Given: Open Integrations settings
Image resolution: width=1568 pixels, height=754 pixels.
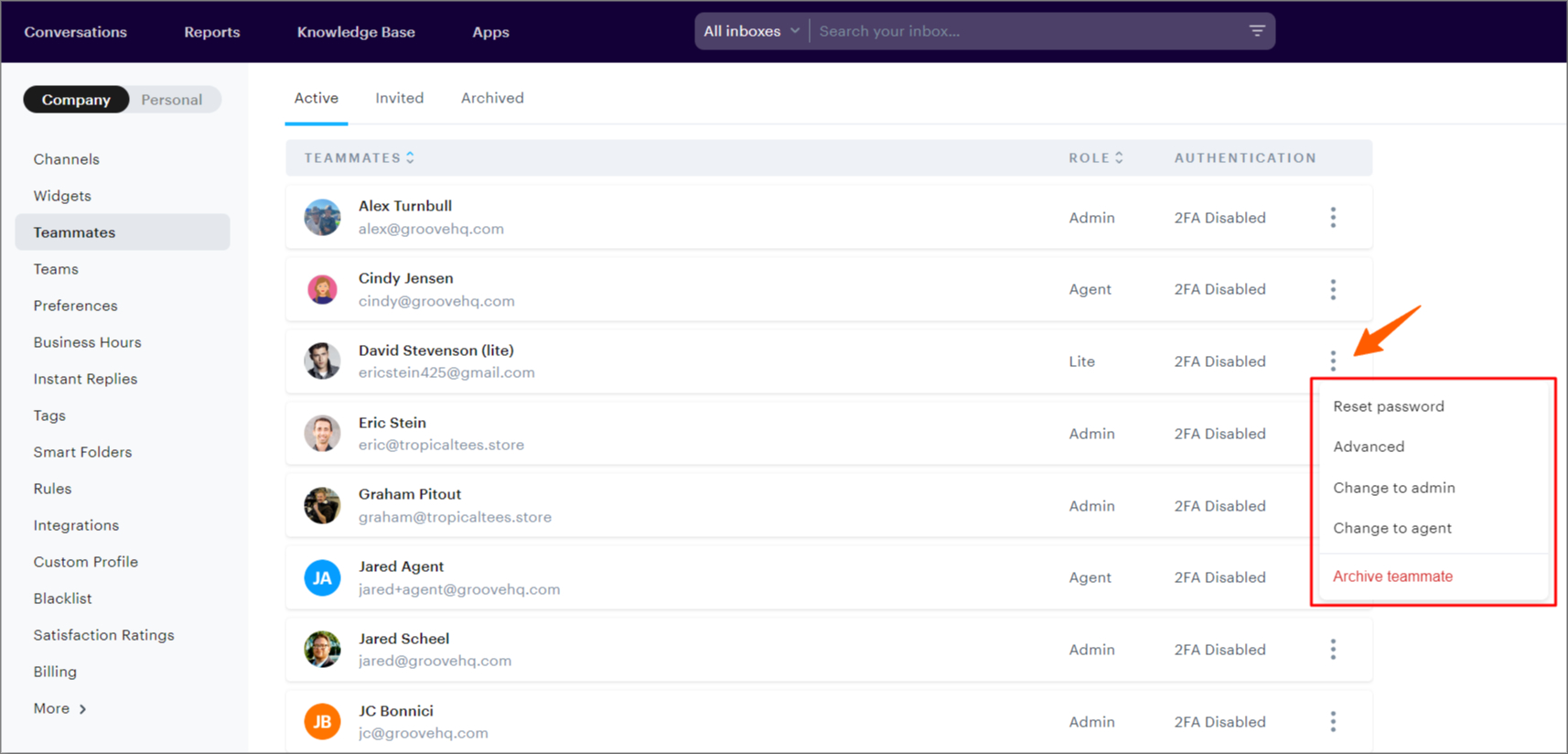Looking at the screenshot, I should 77,525.
